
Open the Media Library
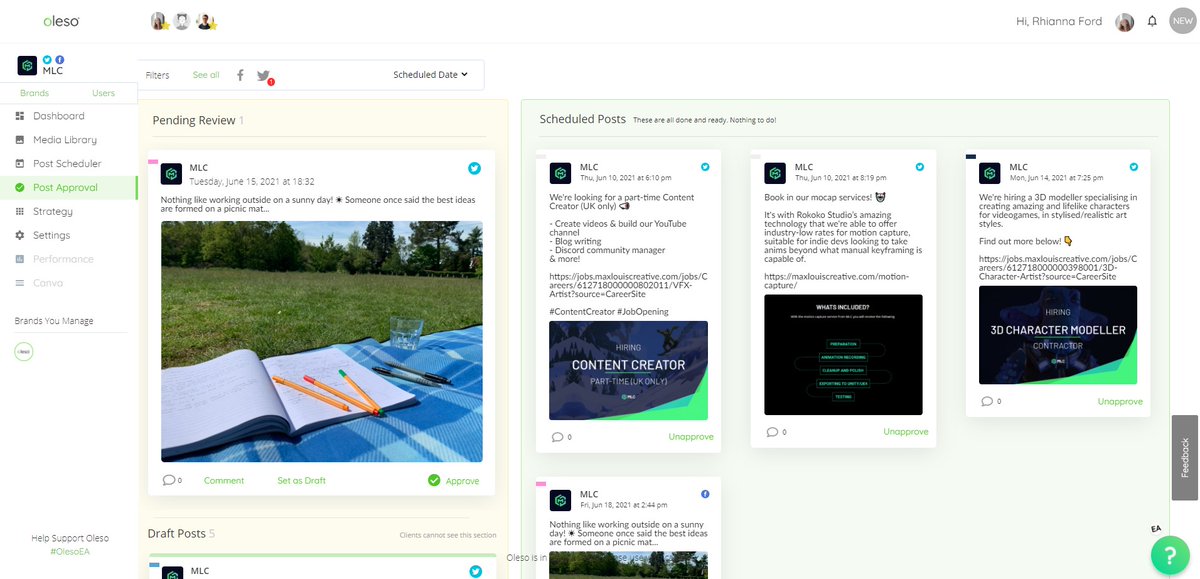(65, 140)
